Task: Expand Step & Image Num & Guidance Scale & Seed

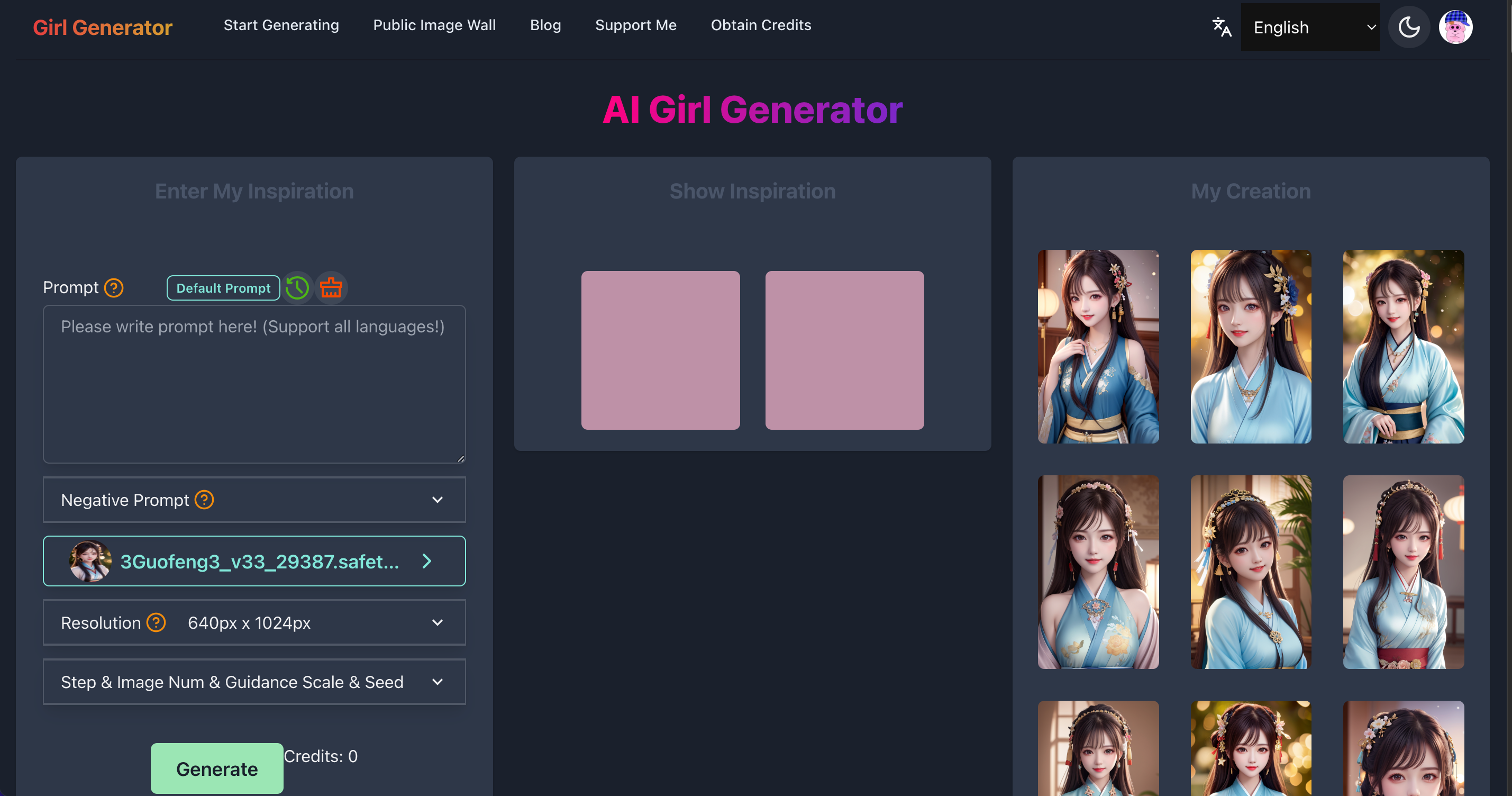Action: click(254, 682)
